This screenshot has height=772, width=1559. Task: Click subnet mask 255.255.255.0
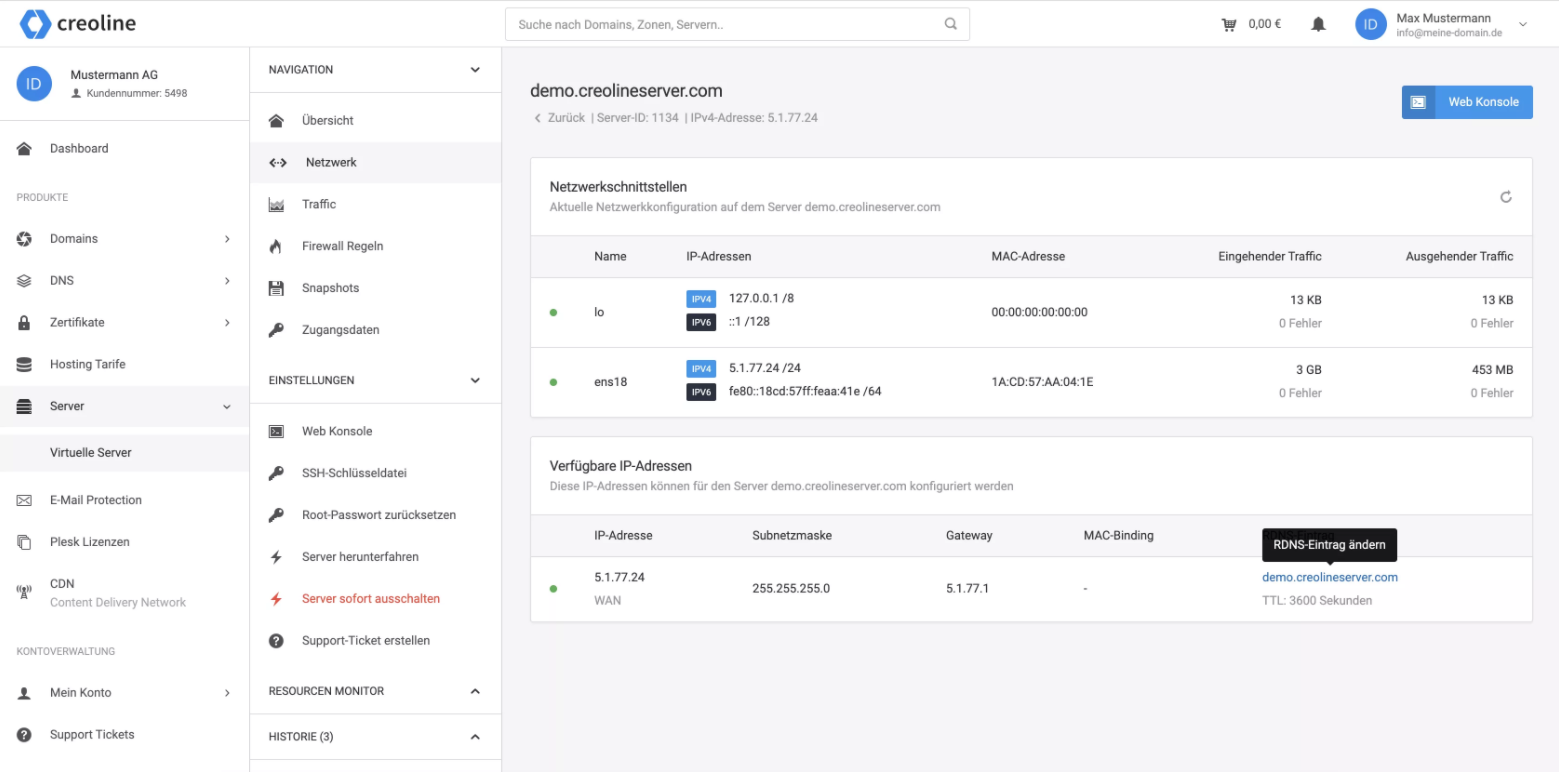click(791, 589)
